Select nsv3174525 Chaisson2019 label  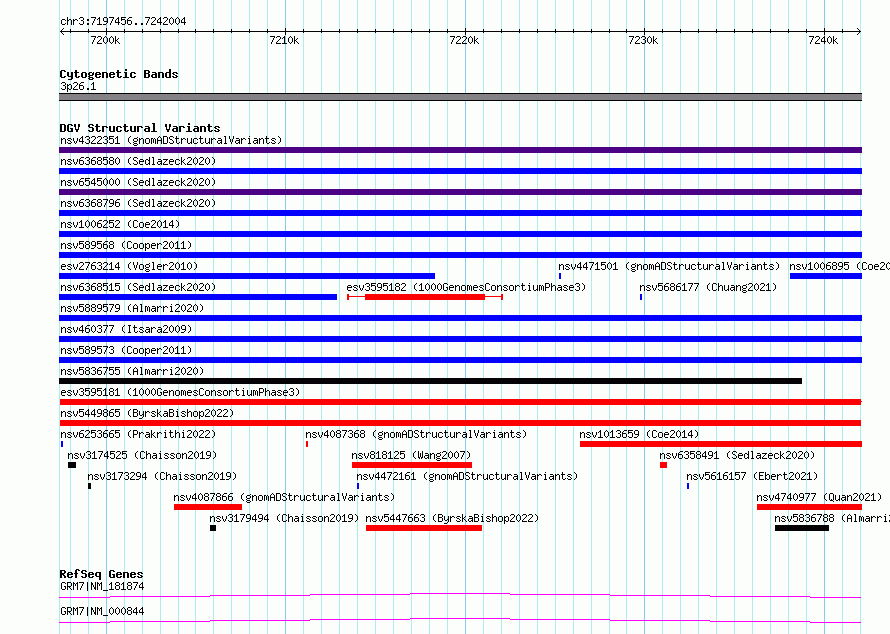point(142,455)
